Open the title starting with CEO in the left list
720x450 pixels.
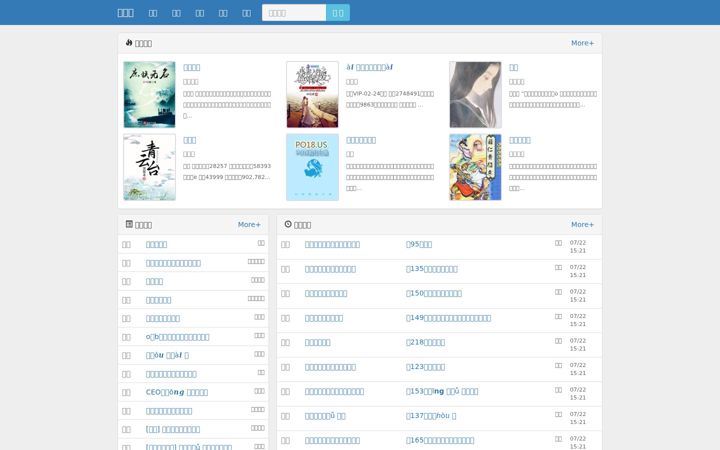point(177,393)
